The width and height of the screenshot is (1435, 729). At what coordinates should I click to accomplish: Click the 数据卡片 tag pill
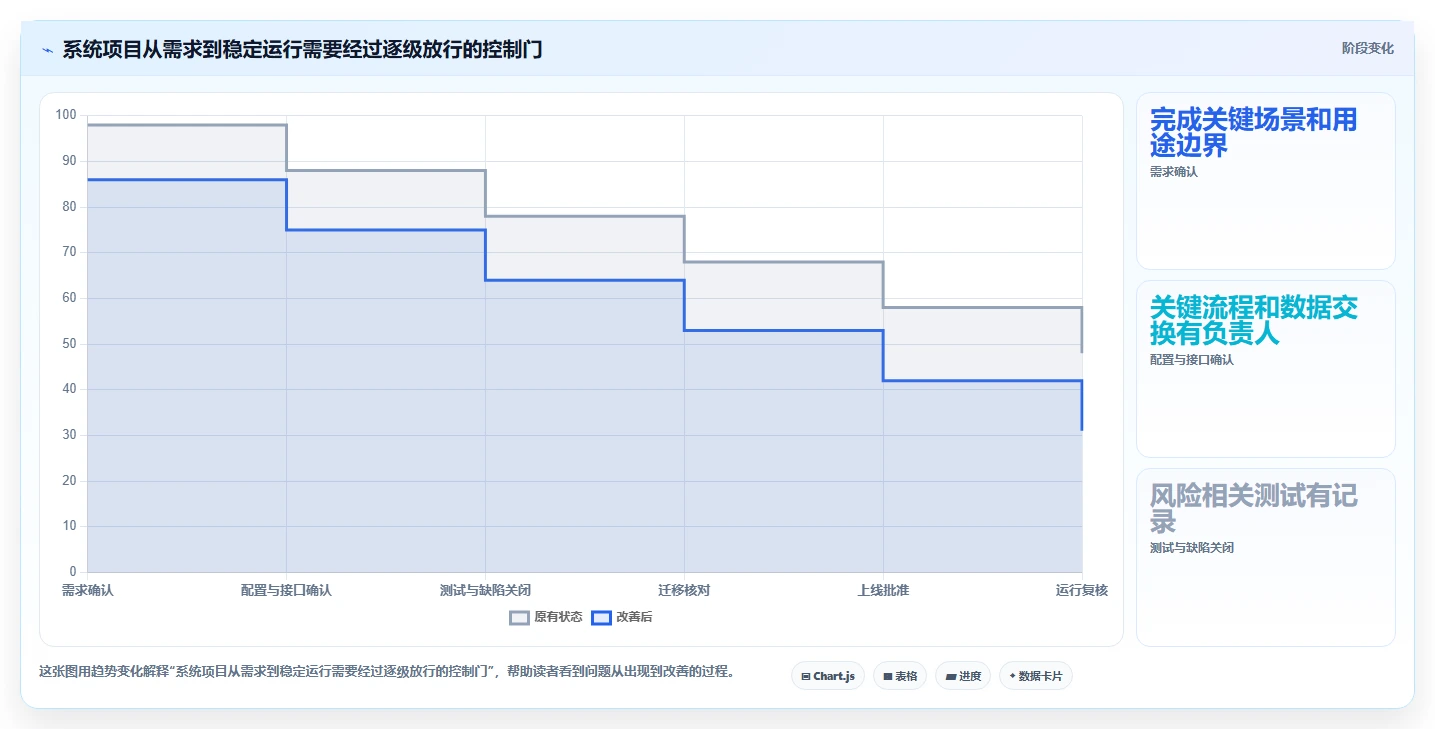tap(1036, 676)
